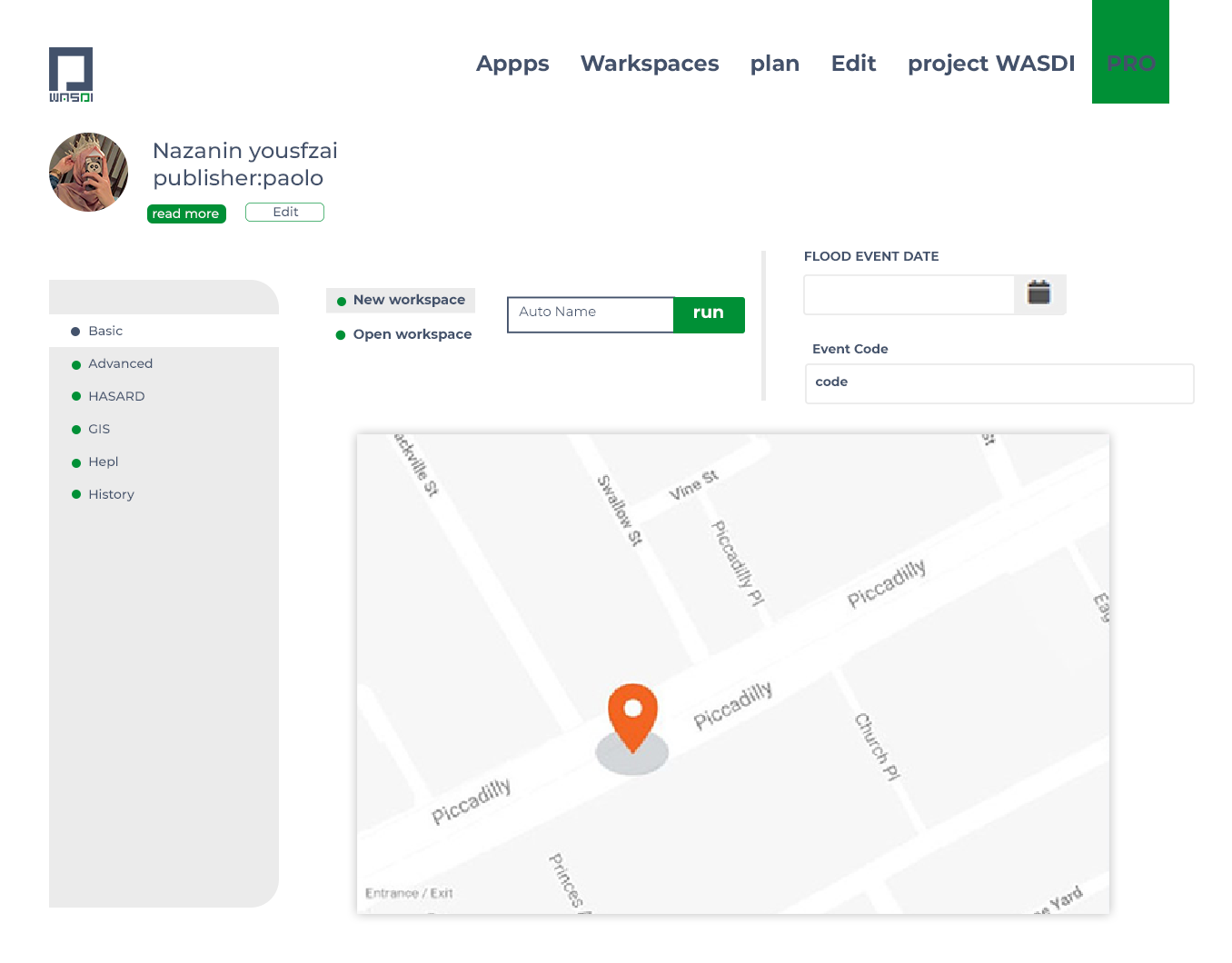
Task: Select the bullet icon beside History
Action: [x=75, y=494]
